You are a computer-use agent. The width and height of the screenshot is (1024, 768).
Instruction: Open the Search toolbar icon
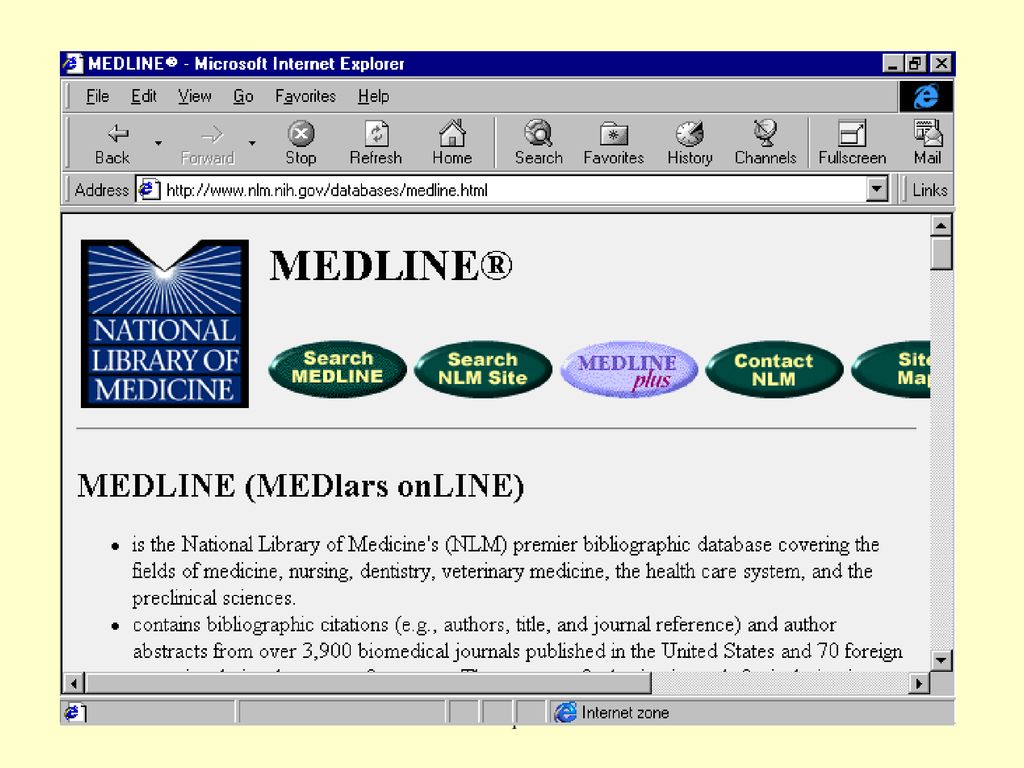pos(539,133)
